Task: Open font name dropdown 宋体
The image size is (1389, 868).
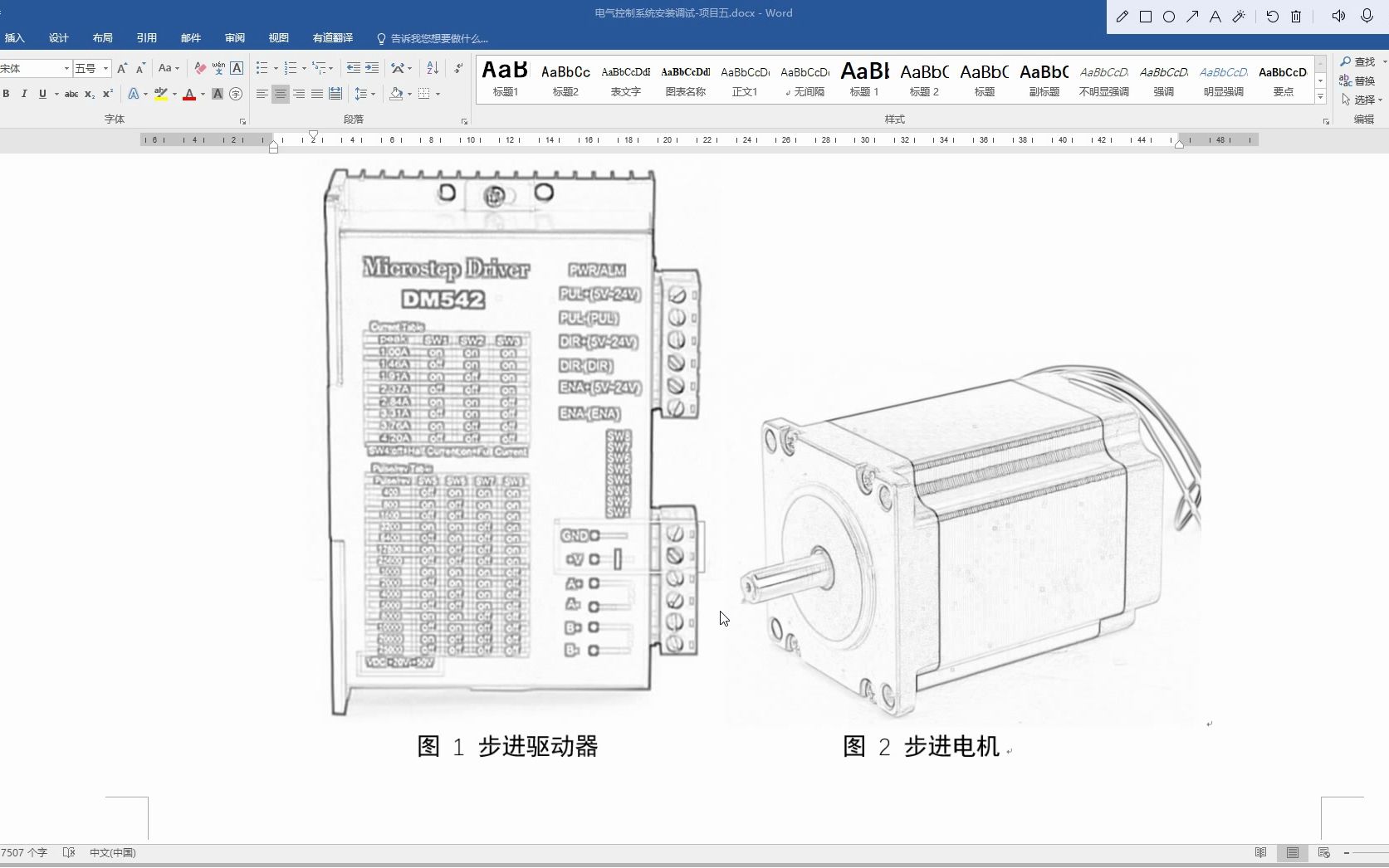Action: pyautogui.click(x=66, y=68)
